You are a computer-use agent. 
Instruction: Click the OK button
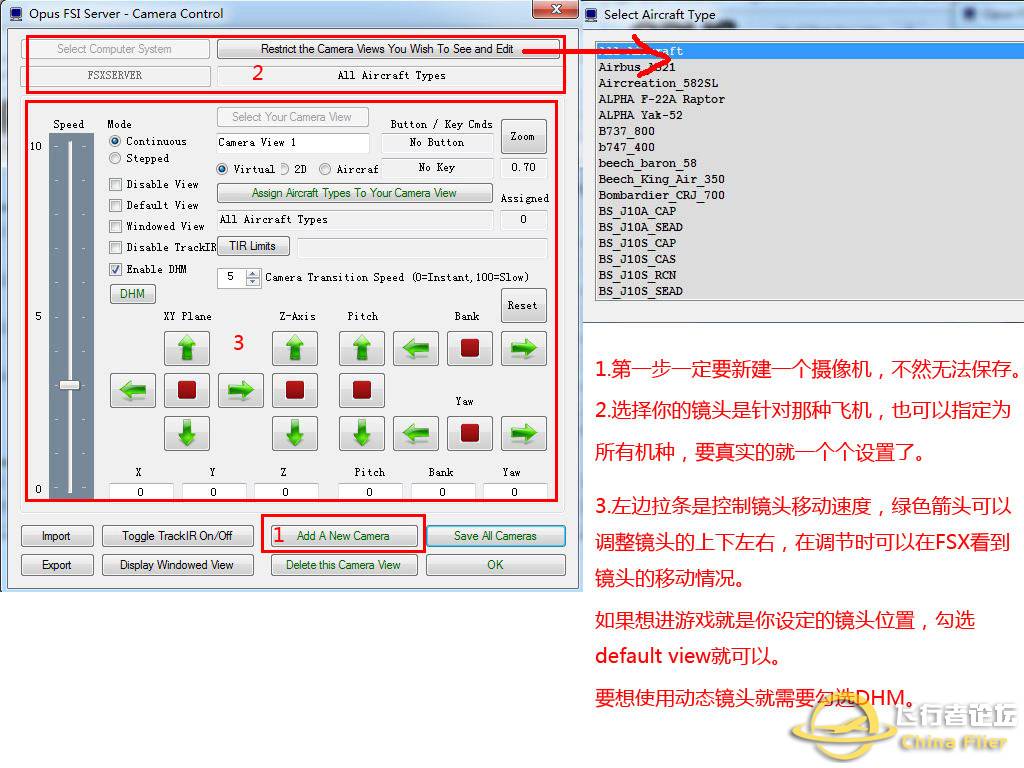[496, 565]
